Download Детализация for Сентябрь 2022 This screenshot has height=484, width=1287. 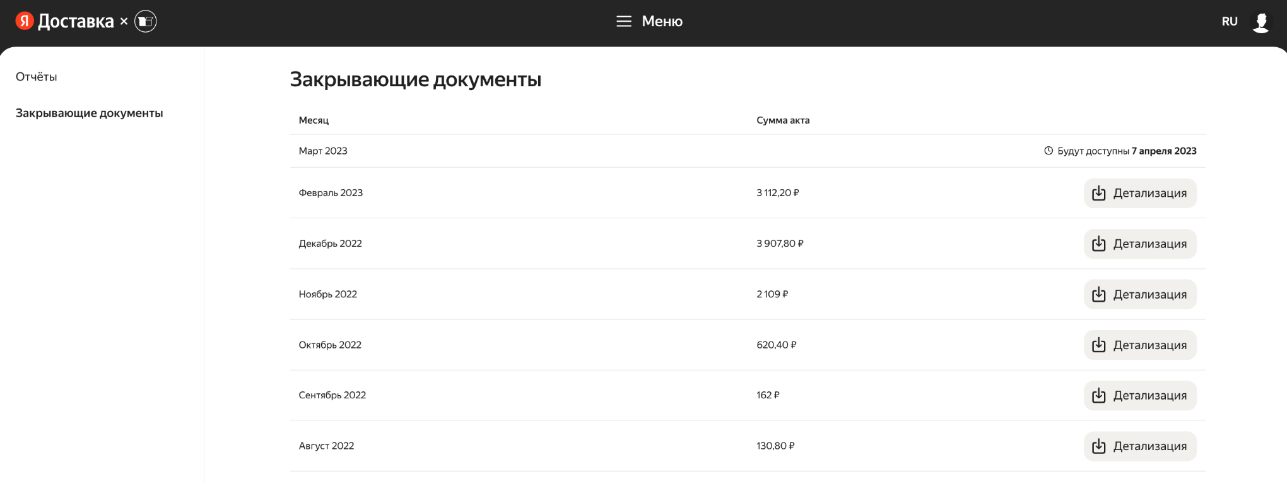[x=1140, y=395]
